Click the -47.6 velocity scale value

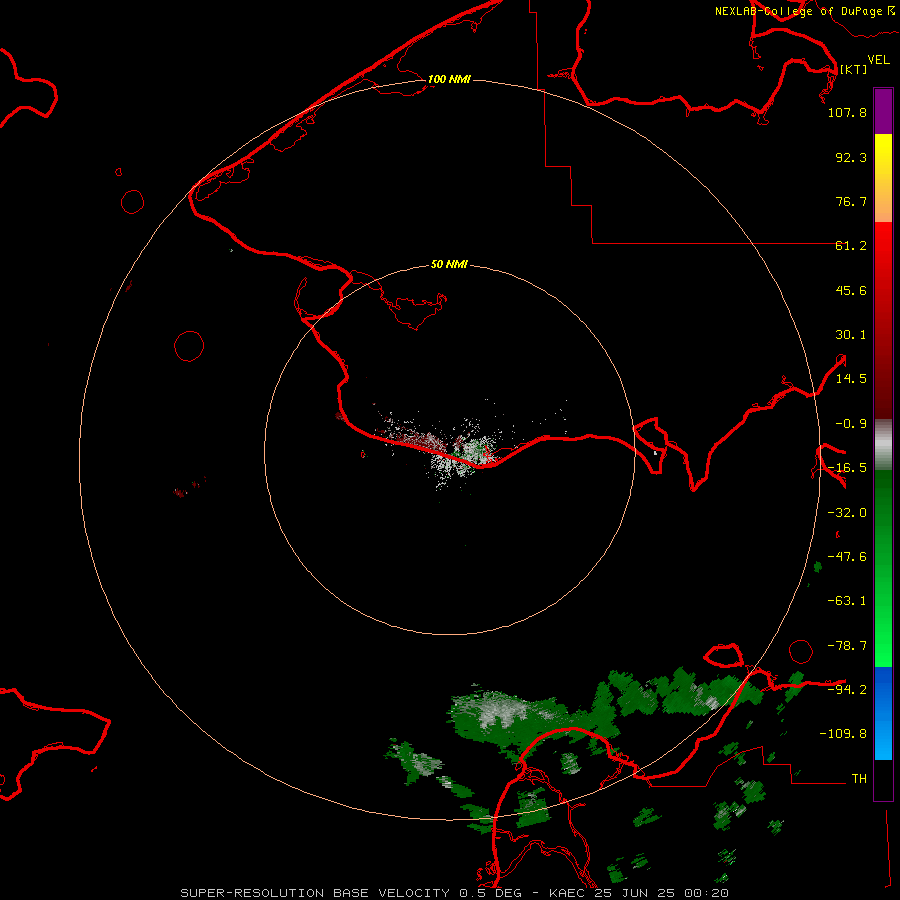[x=847, y=557]
